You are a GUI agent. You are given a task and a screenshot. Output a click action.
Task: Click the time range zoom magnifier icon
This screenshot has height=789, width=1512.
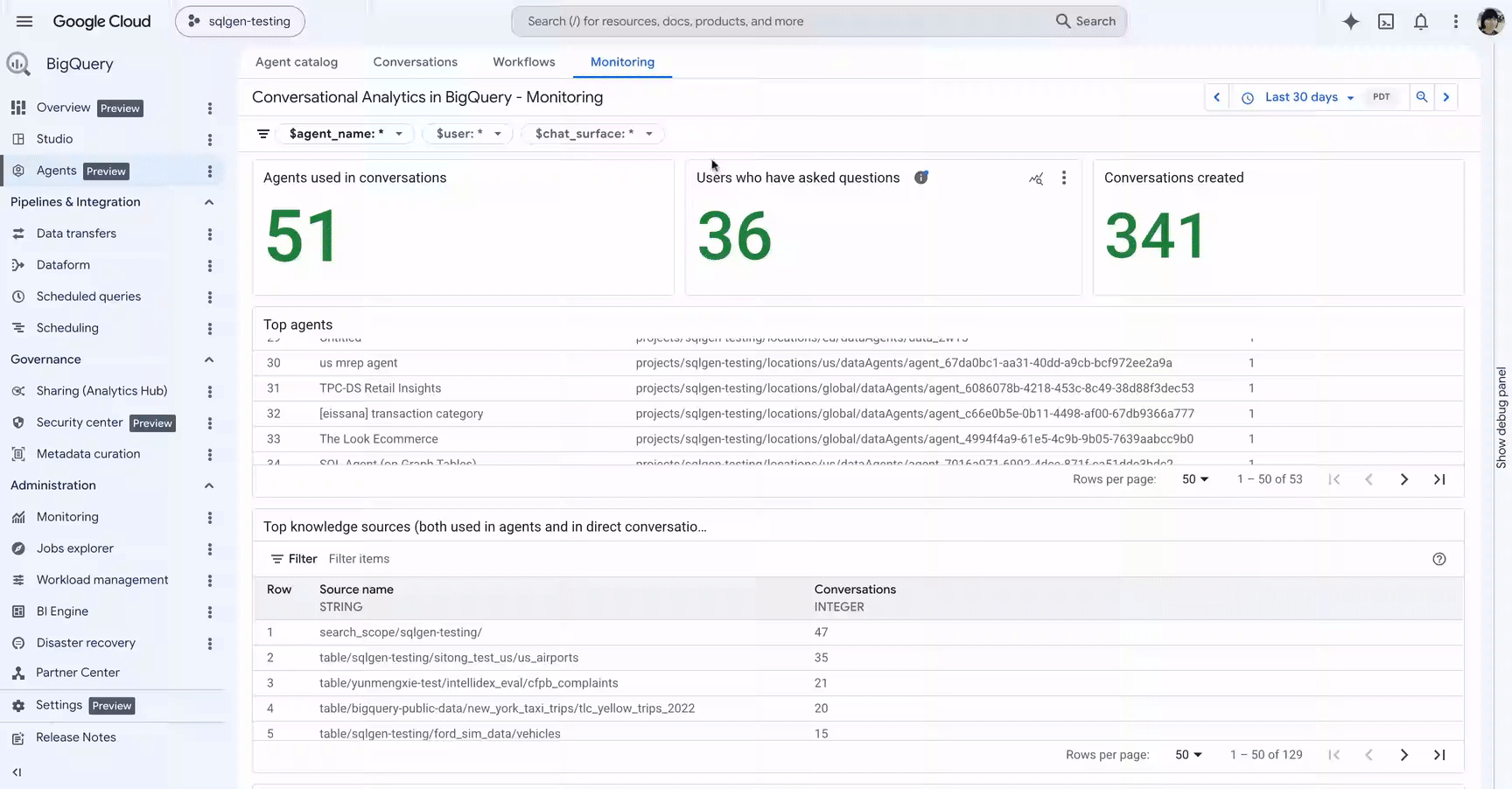click(1422, 97)
